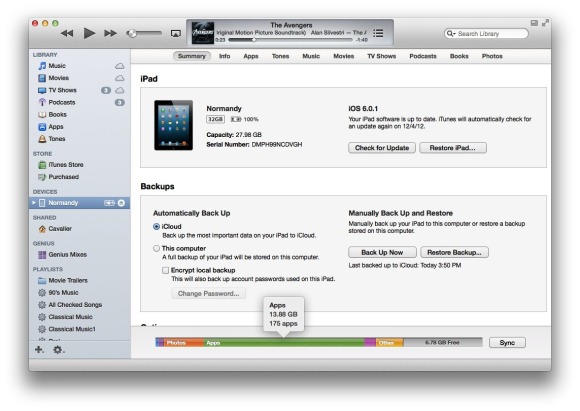Click Back Up Now button
Screen dimensions: 580x411
pyautogui.click(x=382, y=252)
